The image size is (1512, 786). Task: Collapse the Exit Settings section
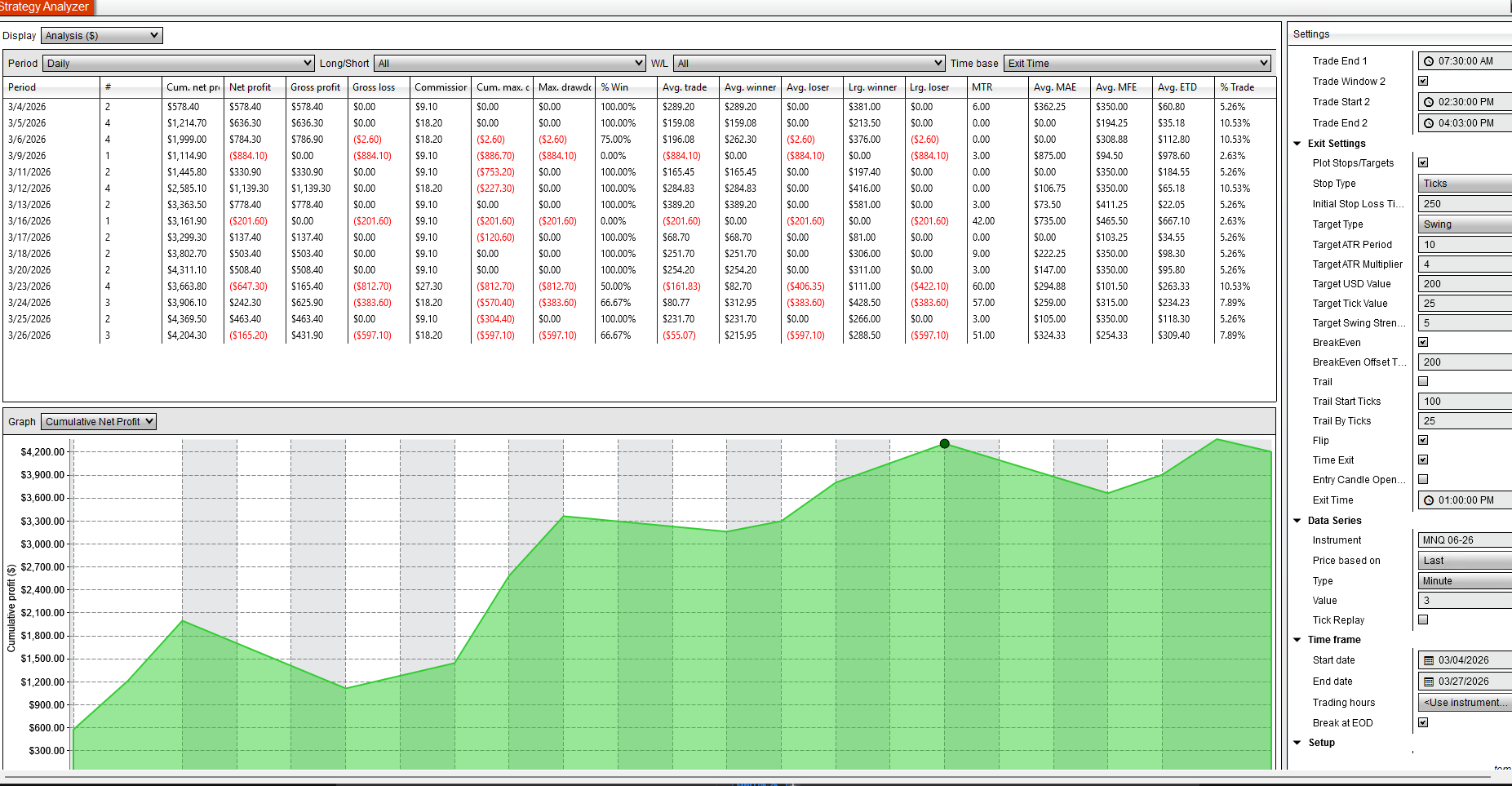point(1297,144)
